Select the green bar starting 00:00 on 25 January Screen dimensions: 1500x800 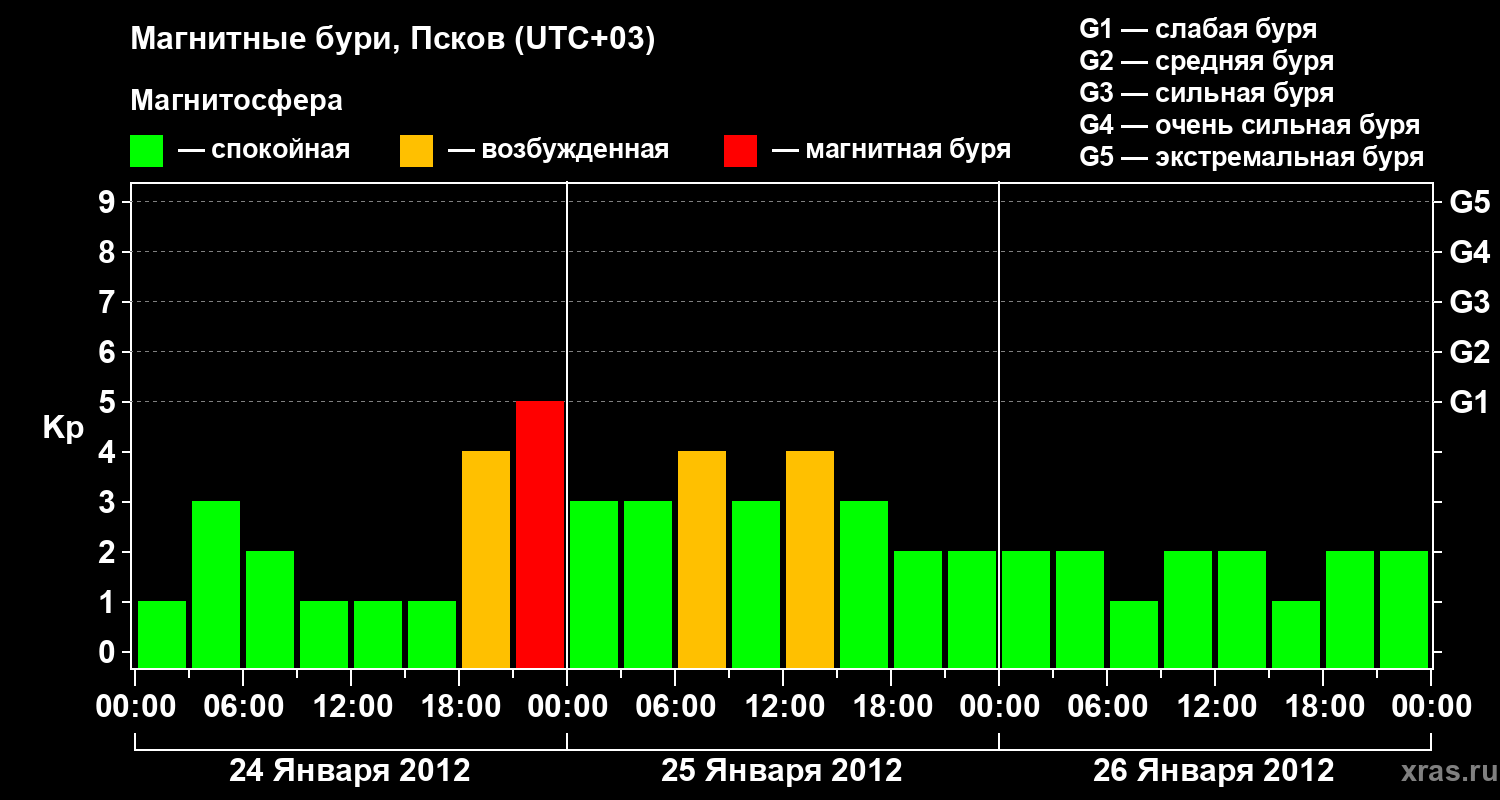coord(594,585)
